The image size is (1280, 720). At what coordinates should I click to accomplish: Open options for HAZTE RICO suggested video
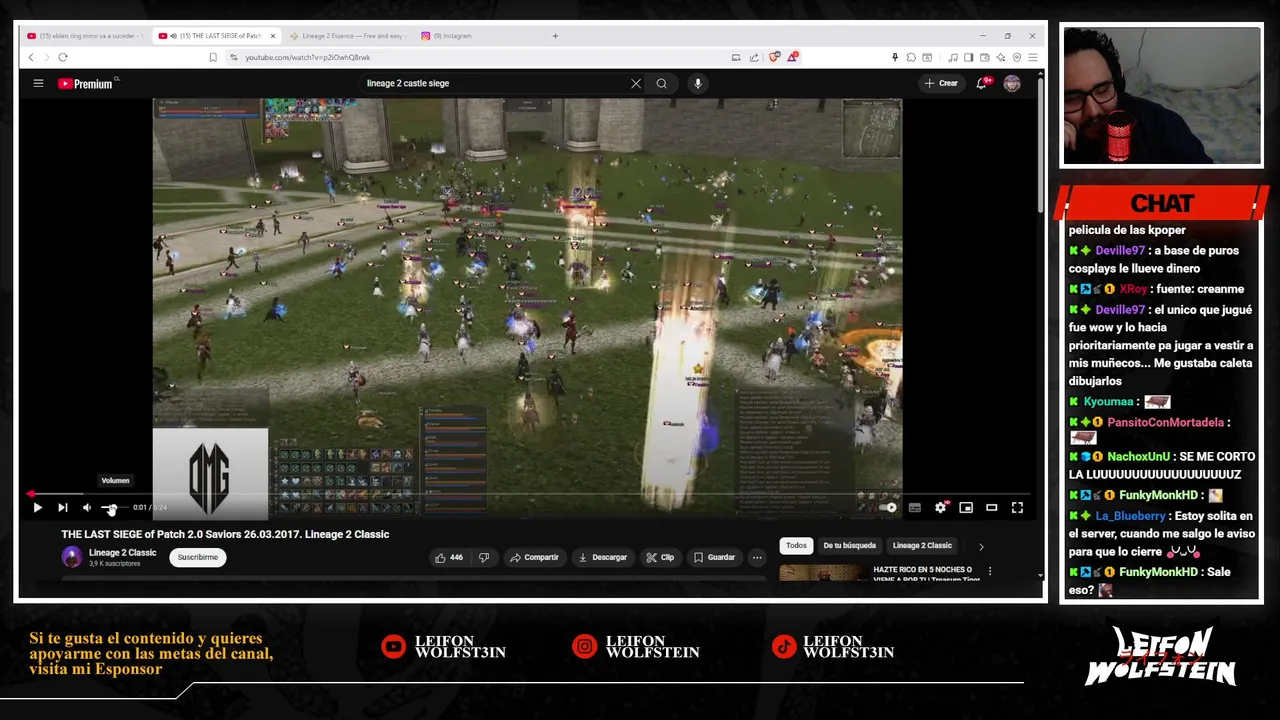(990, 571)
